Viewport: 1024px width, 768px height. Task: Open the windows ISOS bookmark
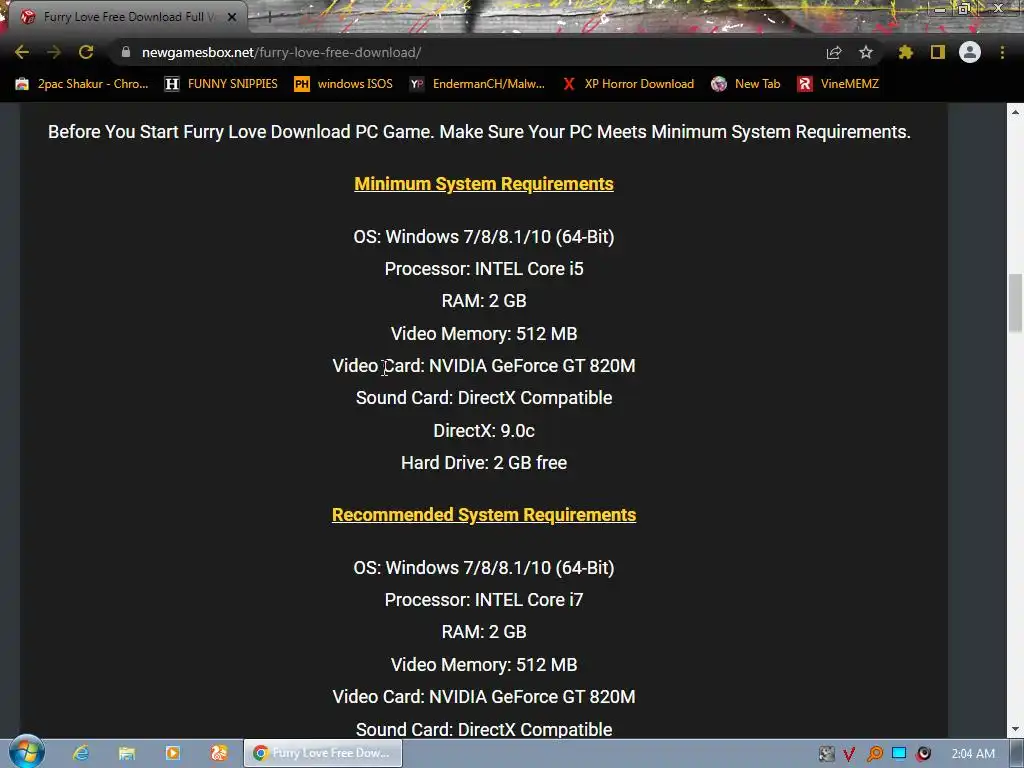coord(344,84)
